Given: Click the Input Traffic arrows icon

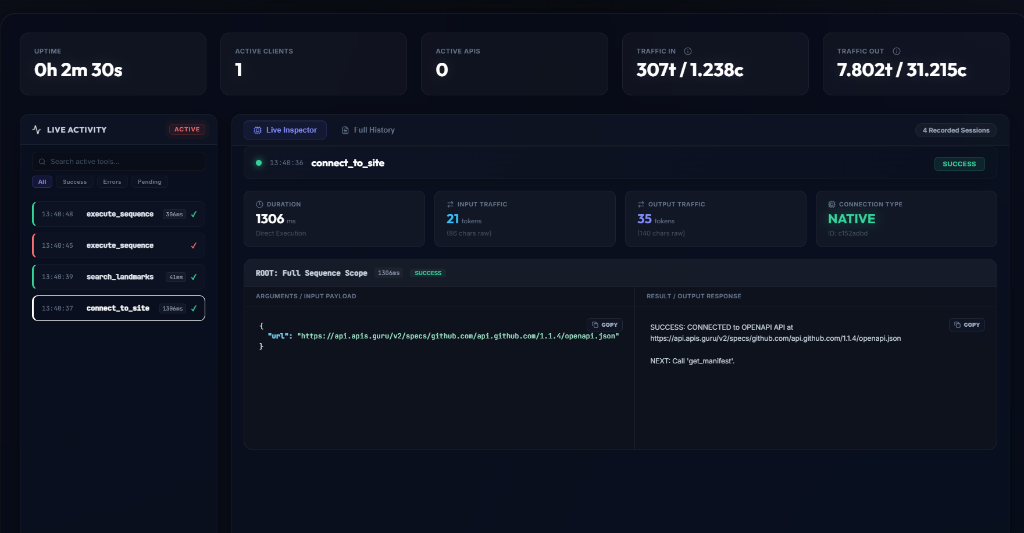Looking at the screenshot, I should pyautogui.click(x=450, y=204).
